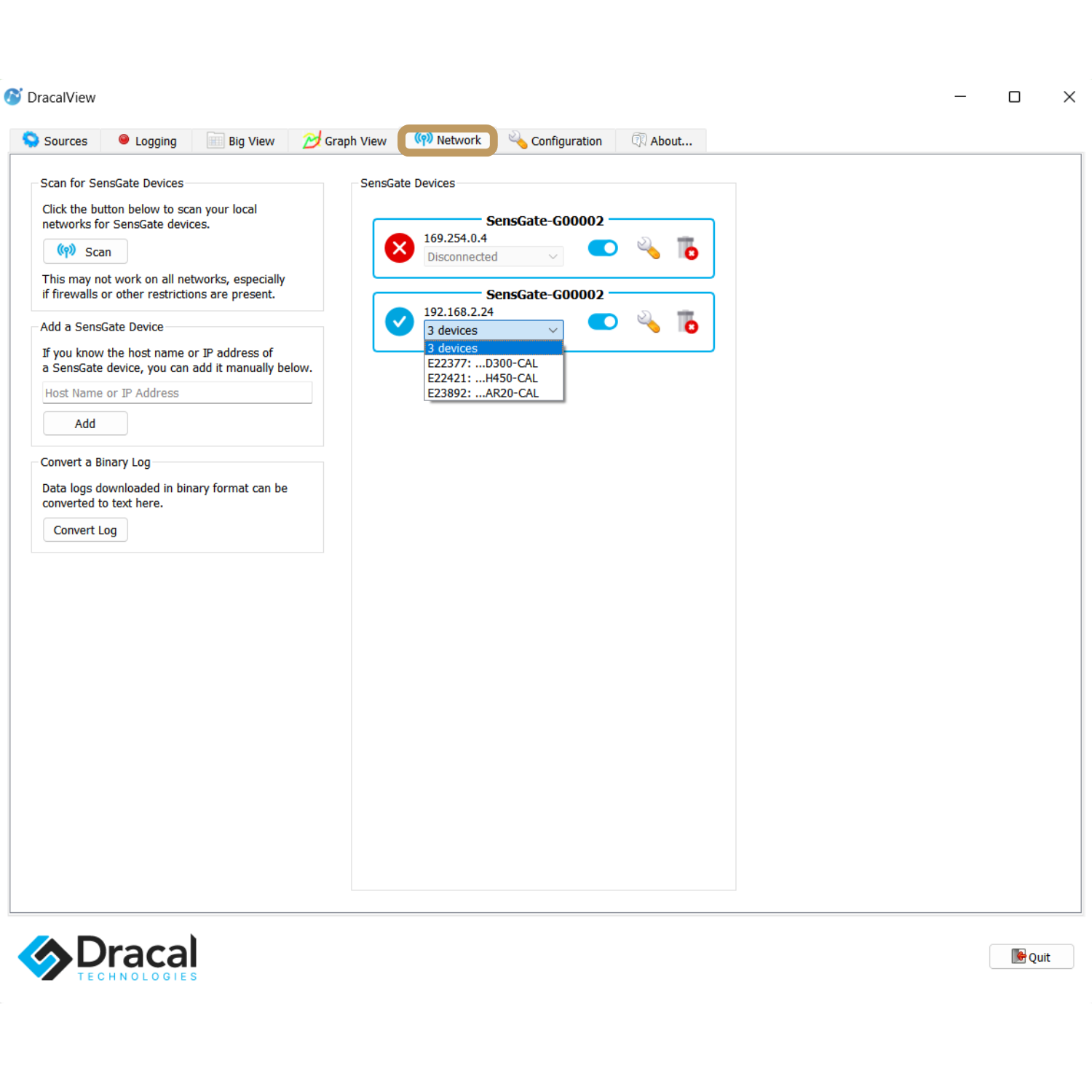The image size is (1092, 1092).
Task: Select the Network tab
Action: [448, 140]
